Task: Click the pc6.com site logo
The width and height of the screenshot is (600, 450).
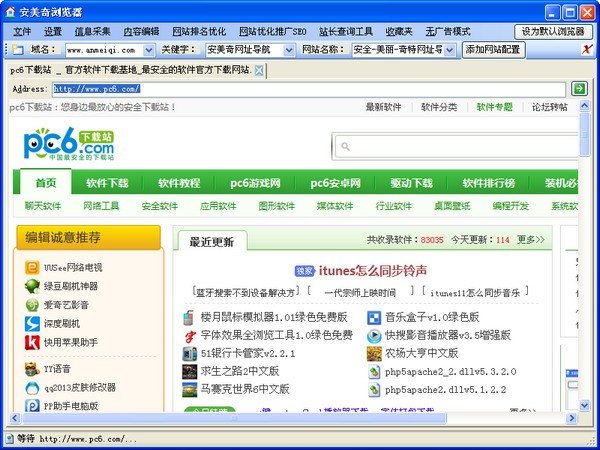Action: [69, 144]
